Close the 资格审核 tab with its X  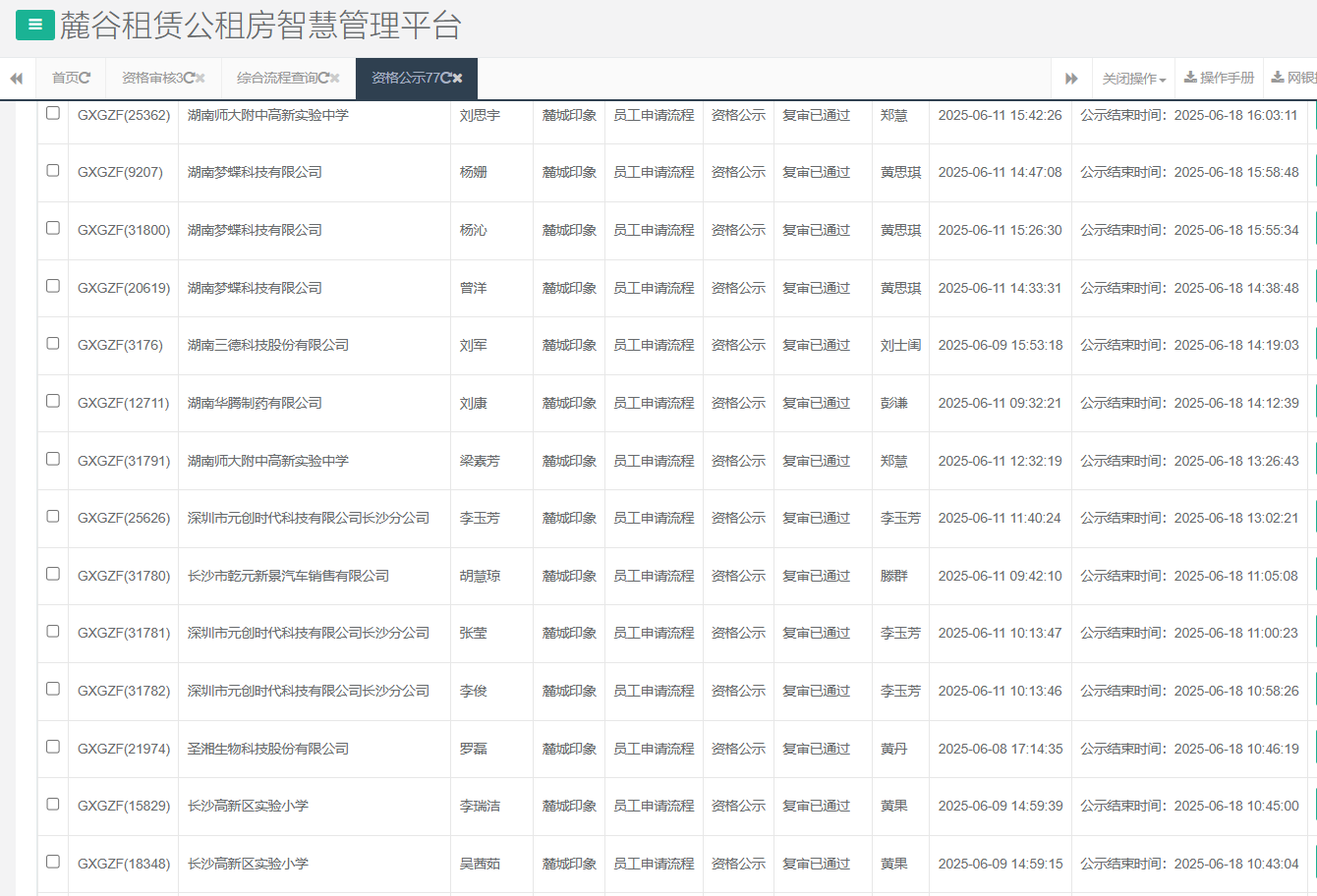click(200, 78)
